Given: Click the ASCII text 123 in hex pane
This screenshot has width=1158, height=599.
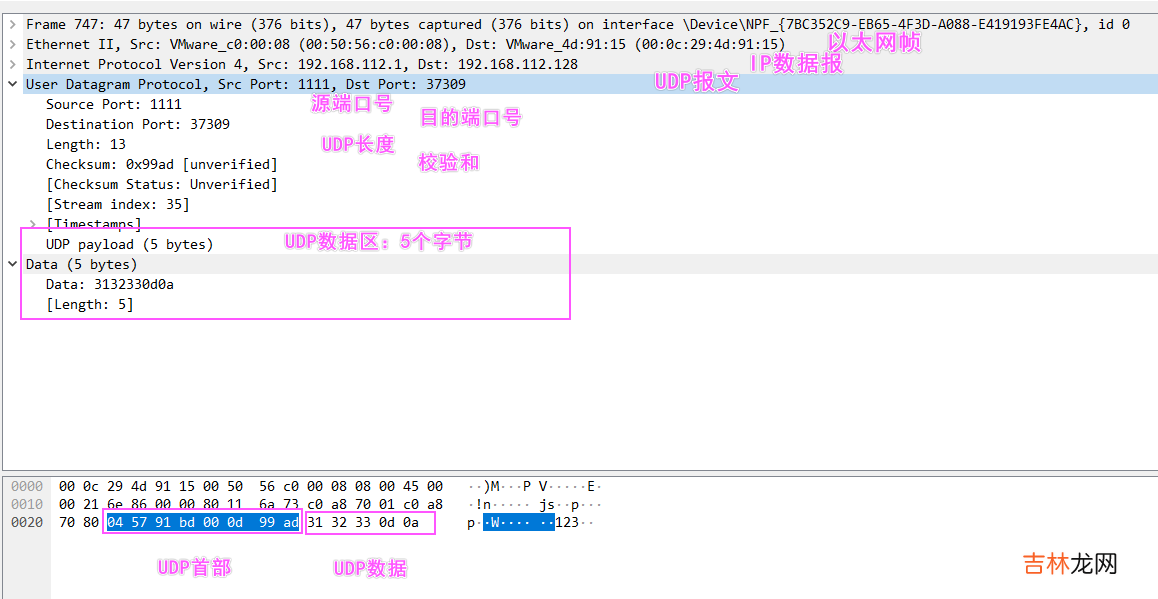Looking at the screenshot, I should tap(567, 522).
